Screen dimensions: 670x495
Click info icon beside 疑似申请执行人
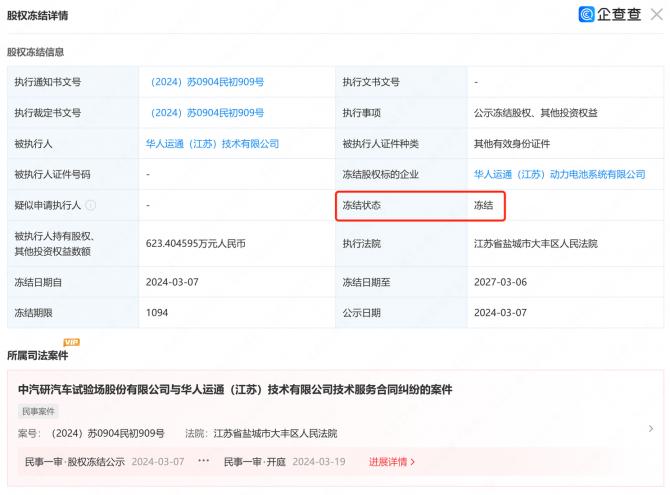91,205
